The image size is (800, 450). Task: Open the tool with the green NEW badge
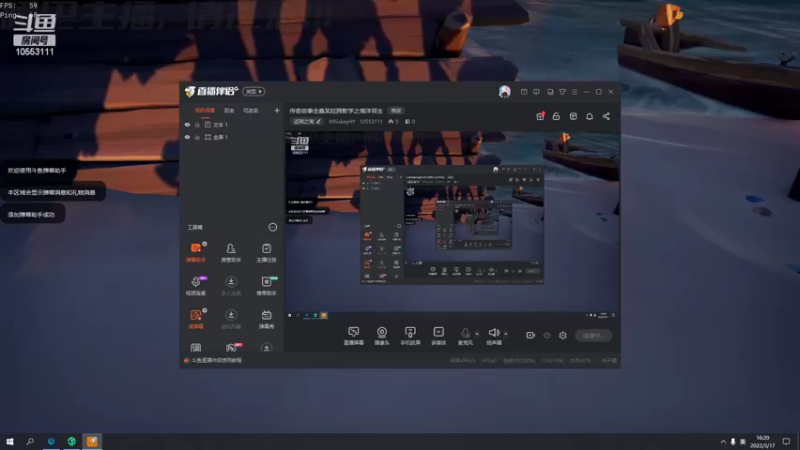point(266,286)
